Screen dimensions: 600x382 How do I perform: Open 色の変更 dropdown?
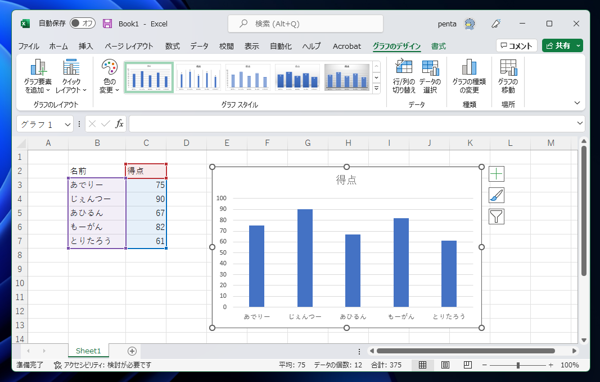[x=109, y=76]
